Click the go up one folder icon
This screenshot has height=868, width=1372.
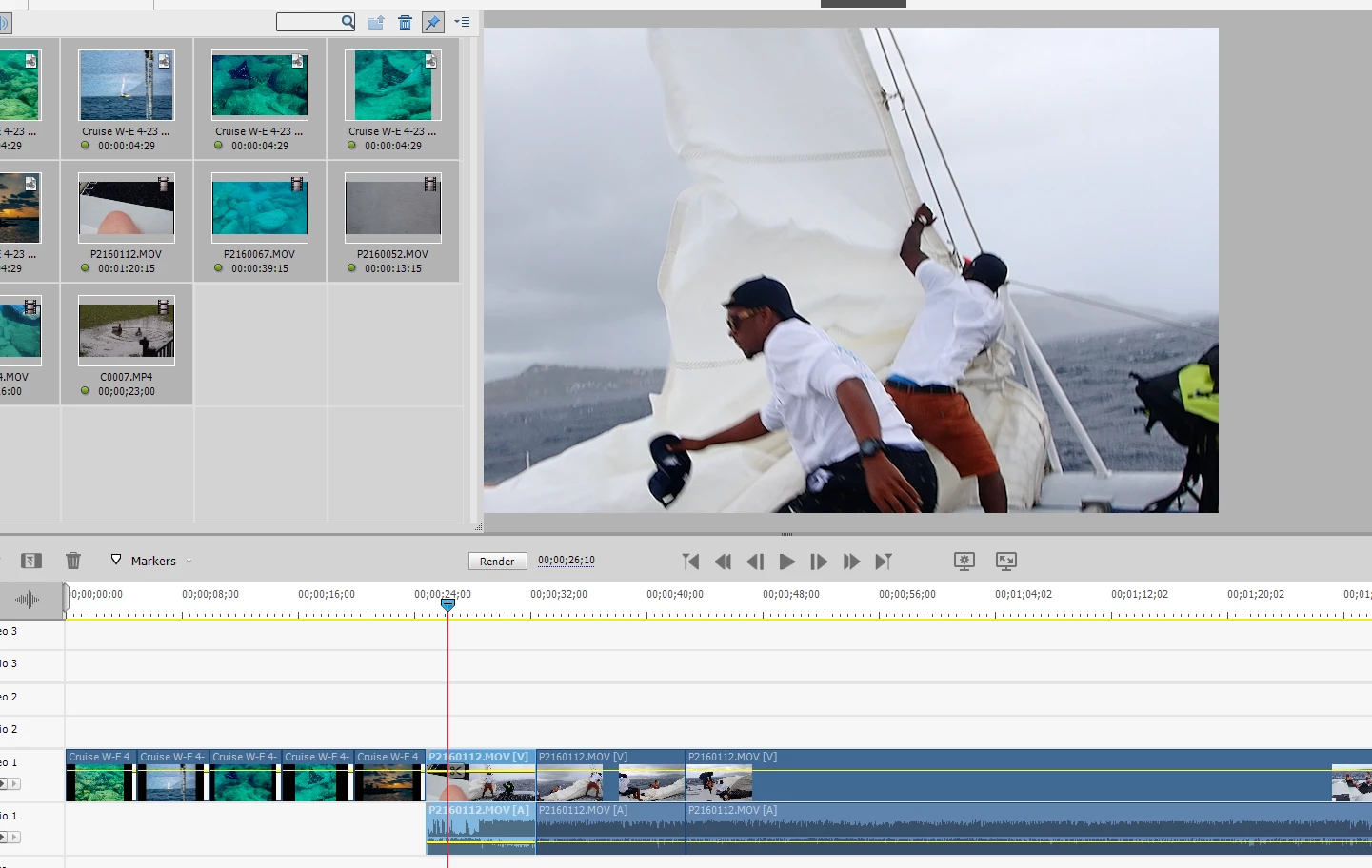pyautogui.click(x=376, y=22)
